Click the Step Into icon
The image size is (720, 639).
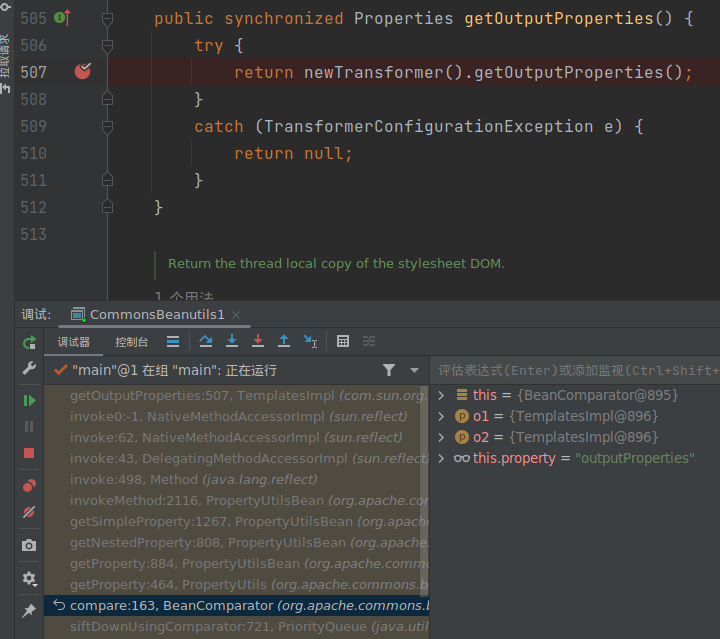point(232,341)
